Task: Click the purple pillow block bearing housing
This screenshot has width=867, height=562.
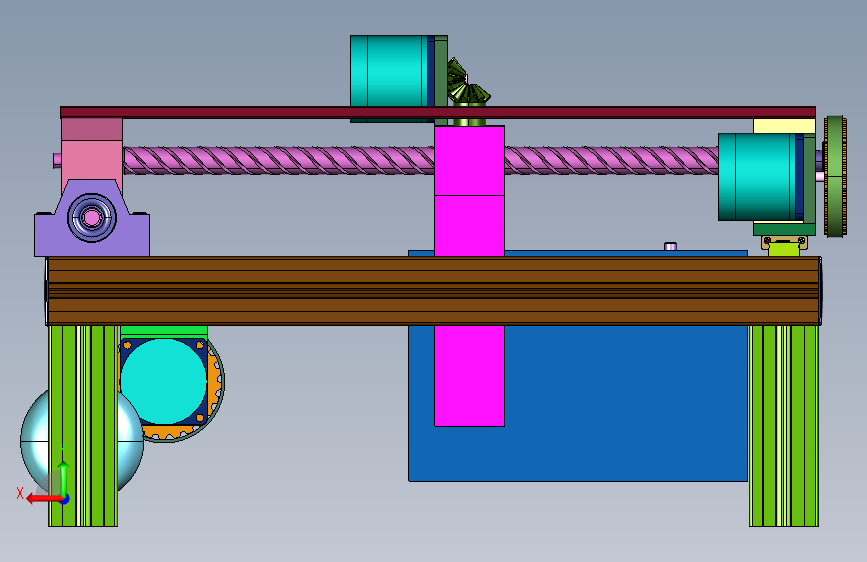Action: click(92, 218)
